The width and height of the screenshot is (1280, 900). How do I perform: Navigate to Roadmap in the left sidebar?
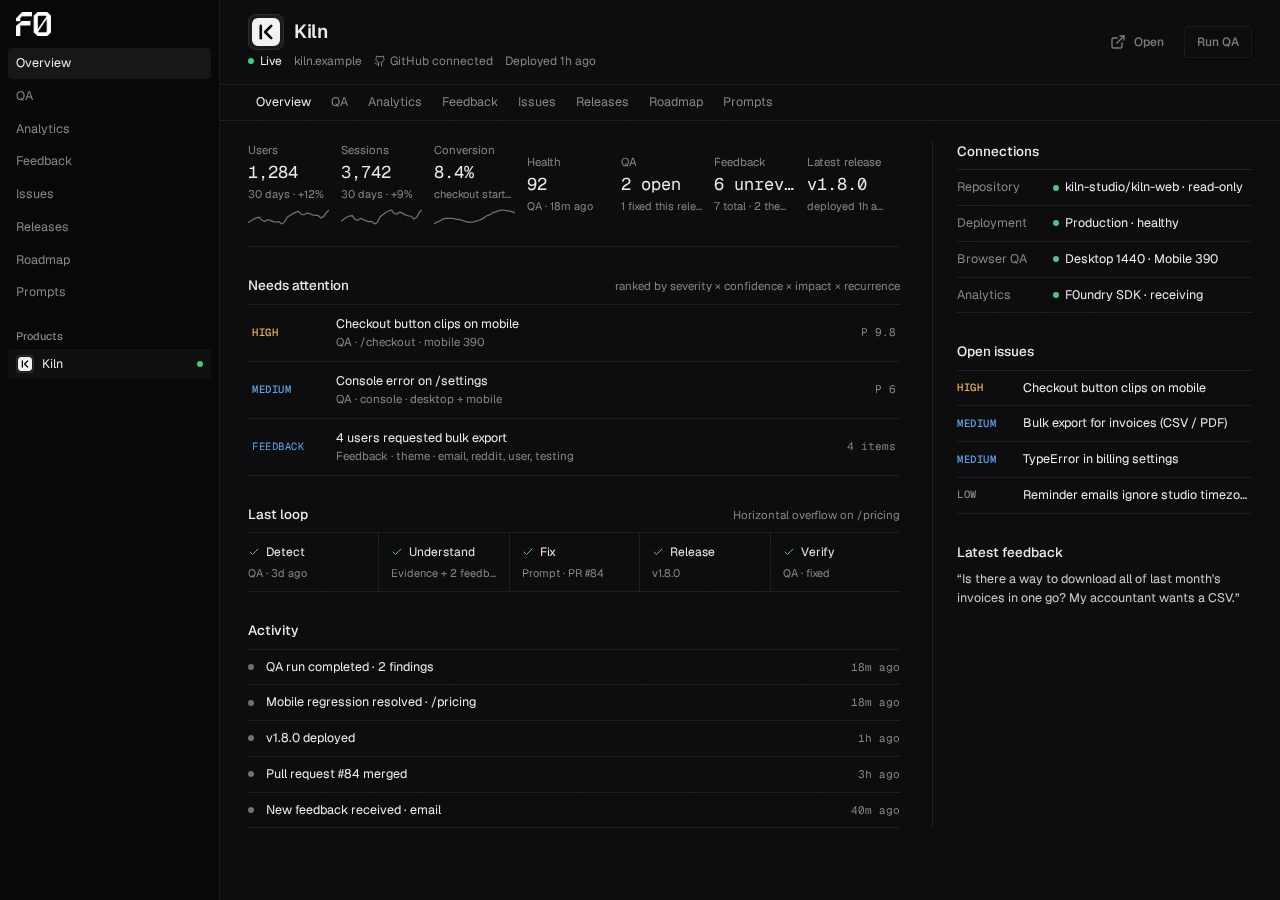pos(110,260)
